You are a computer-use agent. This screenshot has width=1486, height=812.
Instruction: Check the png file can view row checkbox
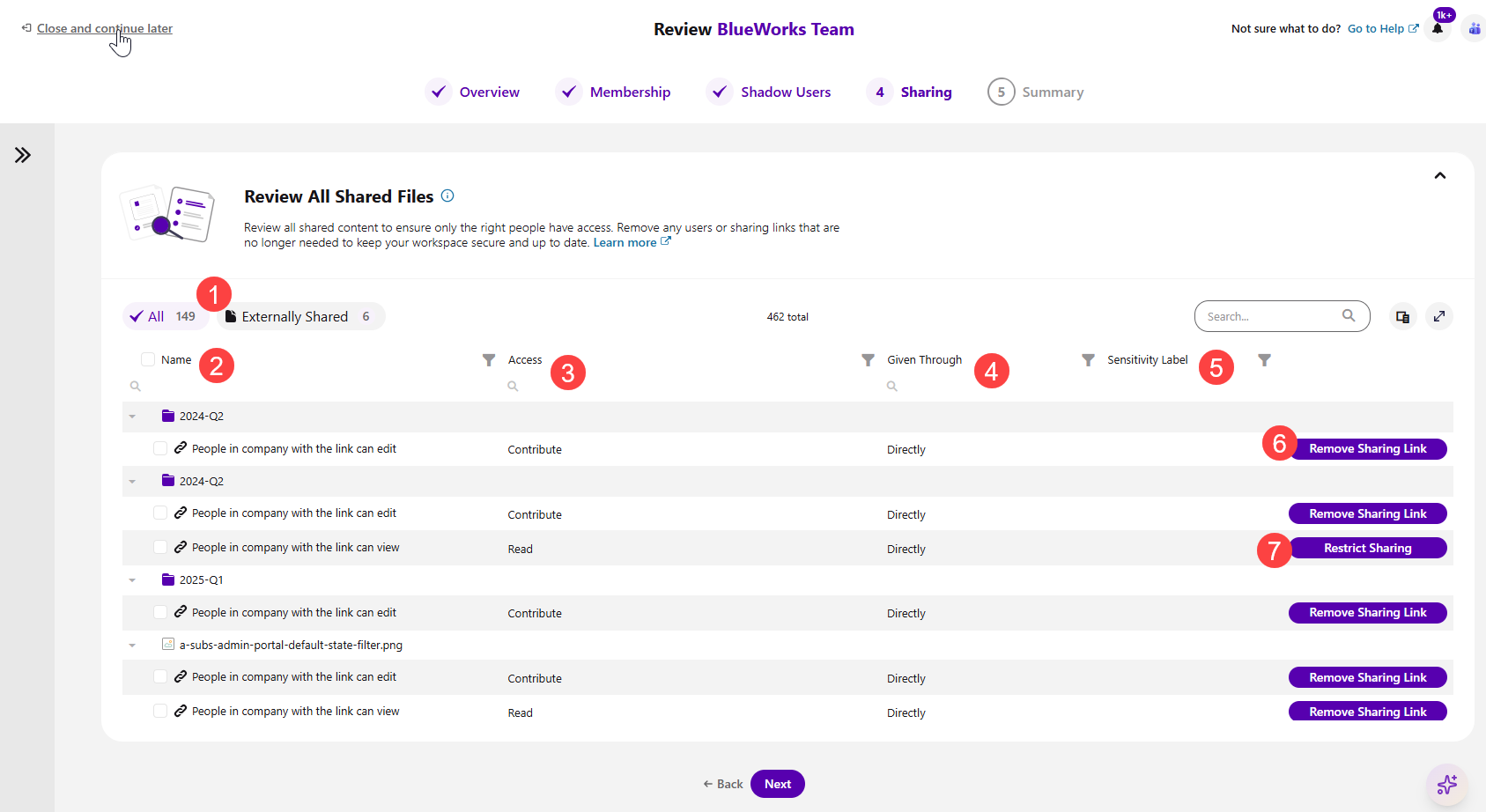click(160, 711)
